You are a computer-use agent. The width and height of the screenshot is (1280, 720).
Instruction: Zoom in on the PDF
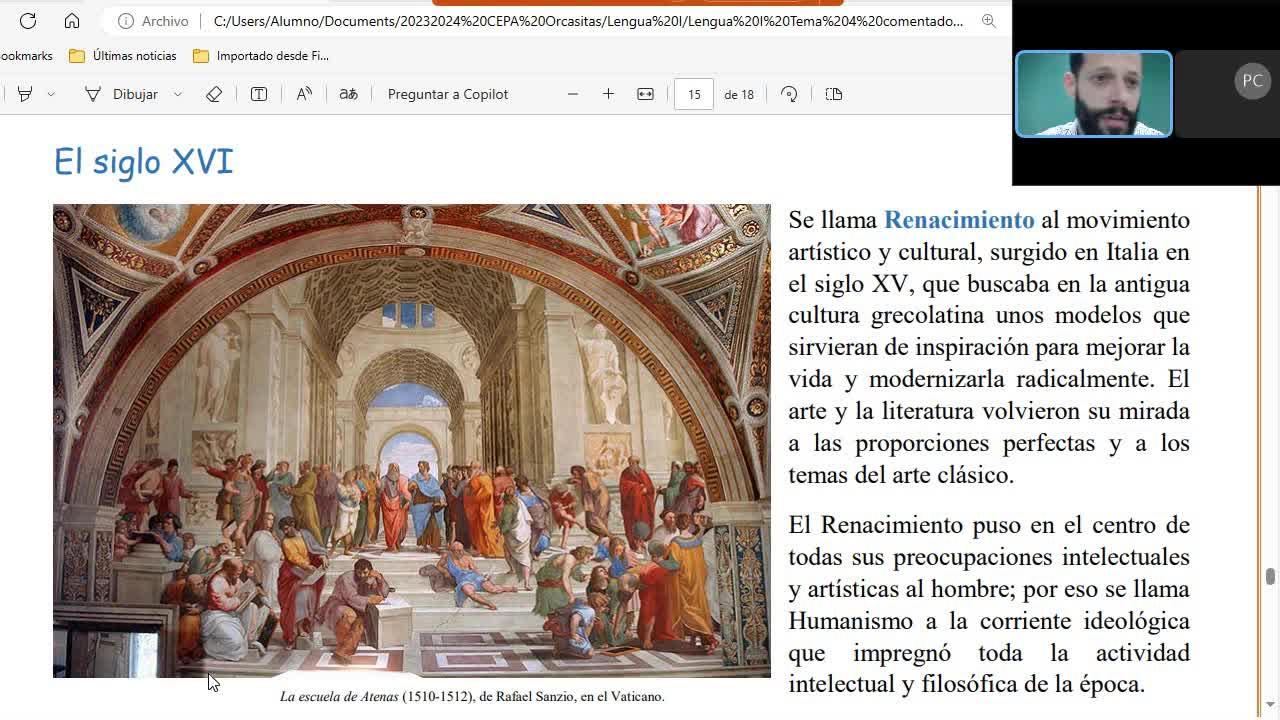[608, 94]
